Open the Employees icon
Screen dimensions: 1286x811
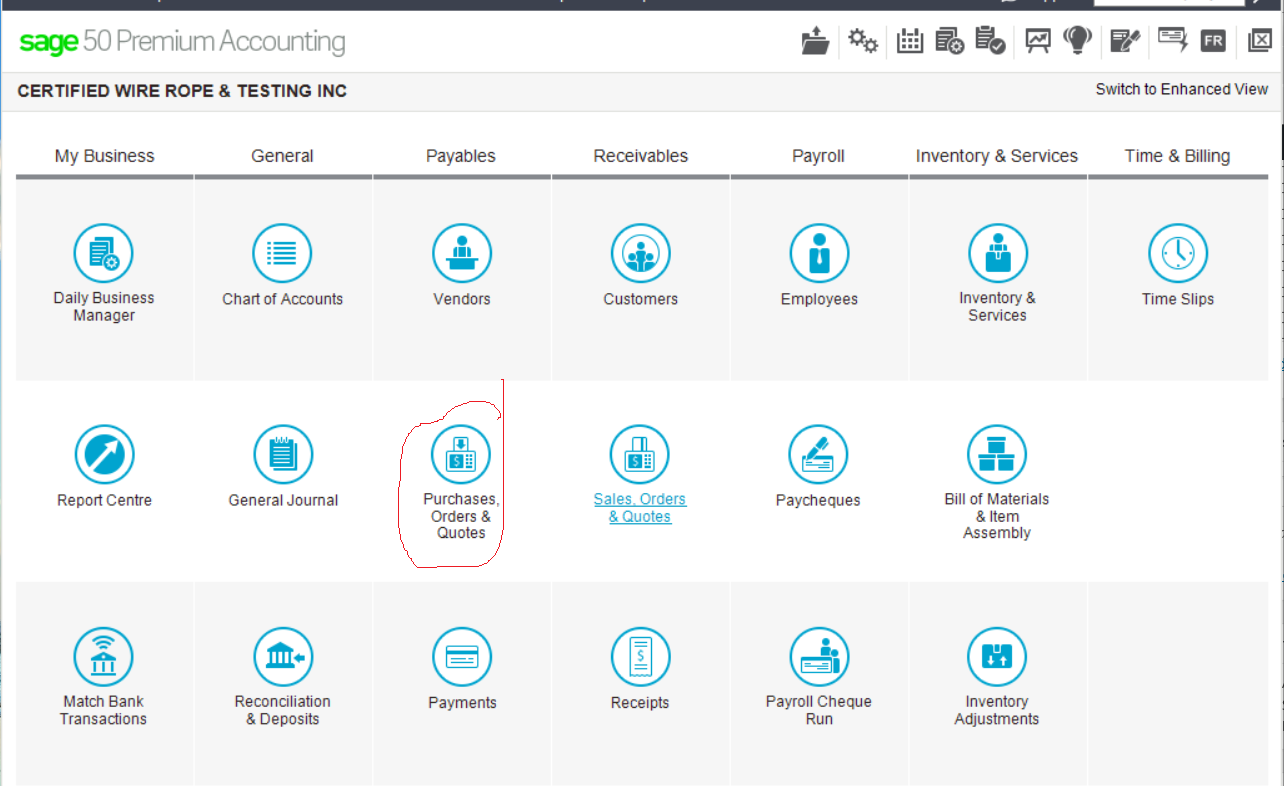pyautogui.click(x=819, y=253)
